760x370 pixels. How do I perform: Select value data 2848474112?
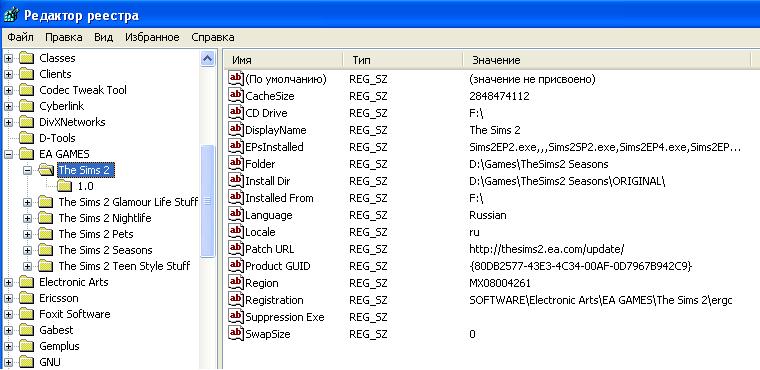tap(499, 96)
